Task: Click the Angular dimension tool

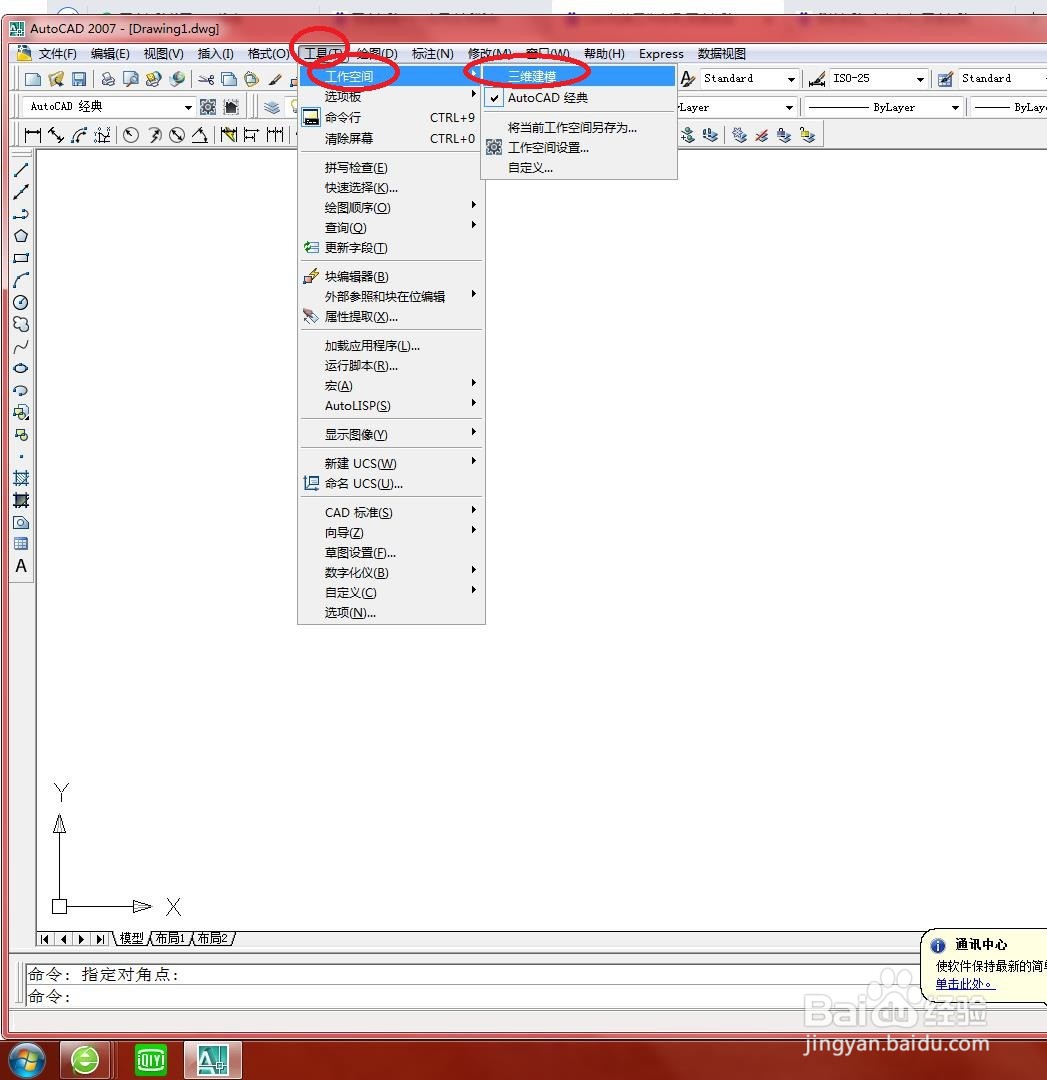Action: [x=200, y=134]
